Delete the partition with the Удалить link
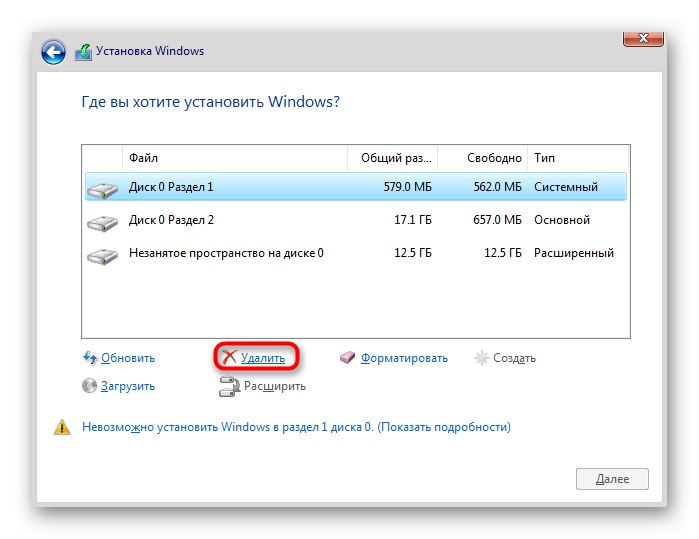 pos(263,358)
